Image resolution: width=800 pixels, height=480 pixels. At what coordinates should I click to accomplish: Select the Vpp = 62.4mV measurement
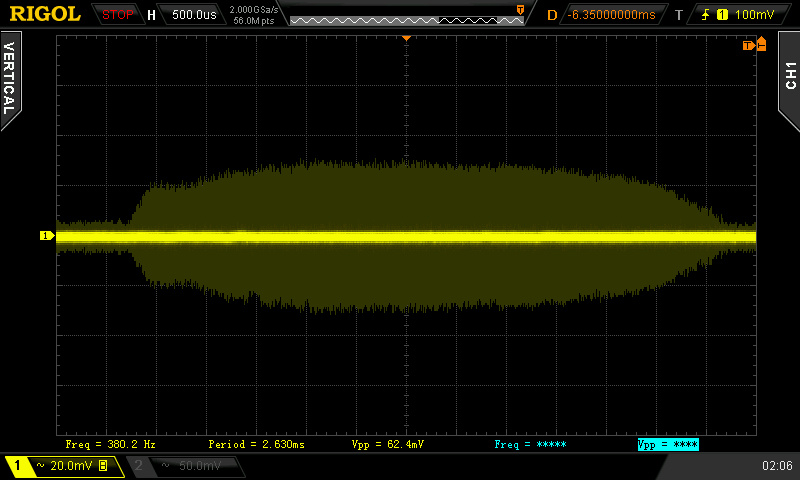(387, 444)
